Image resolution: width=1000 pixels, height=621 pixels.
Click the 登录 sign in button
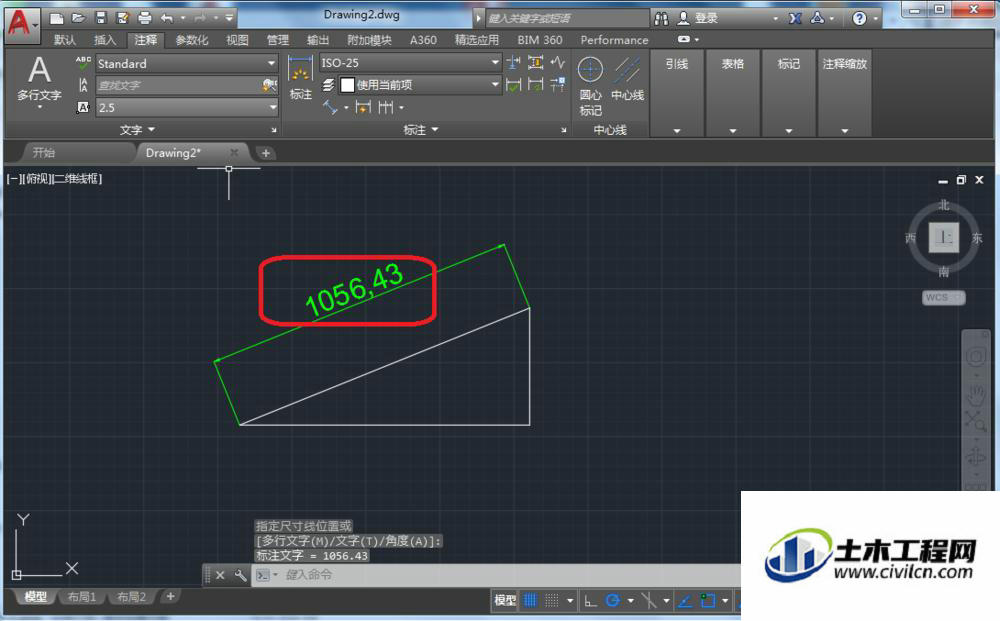(x=698, y=18)
